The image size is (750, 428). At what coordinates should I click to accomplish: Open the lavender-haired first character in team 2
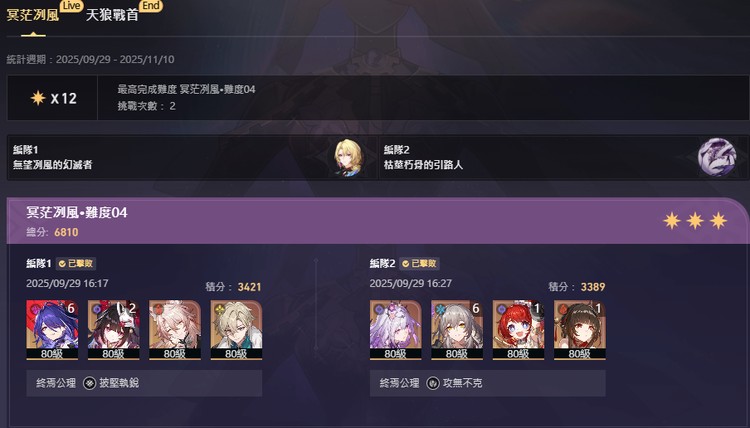coord(396,330)
